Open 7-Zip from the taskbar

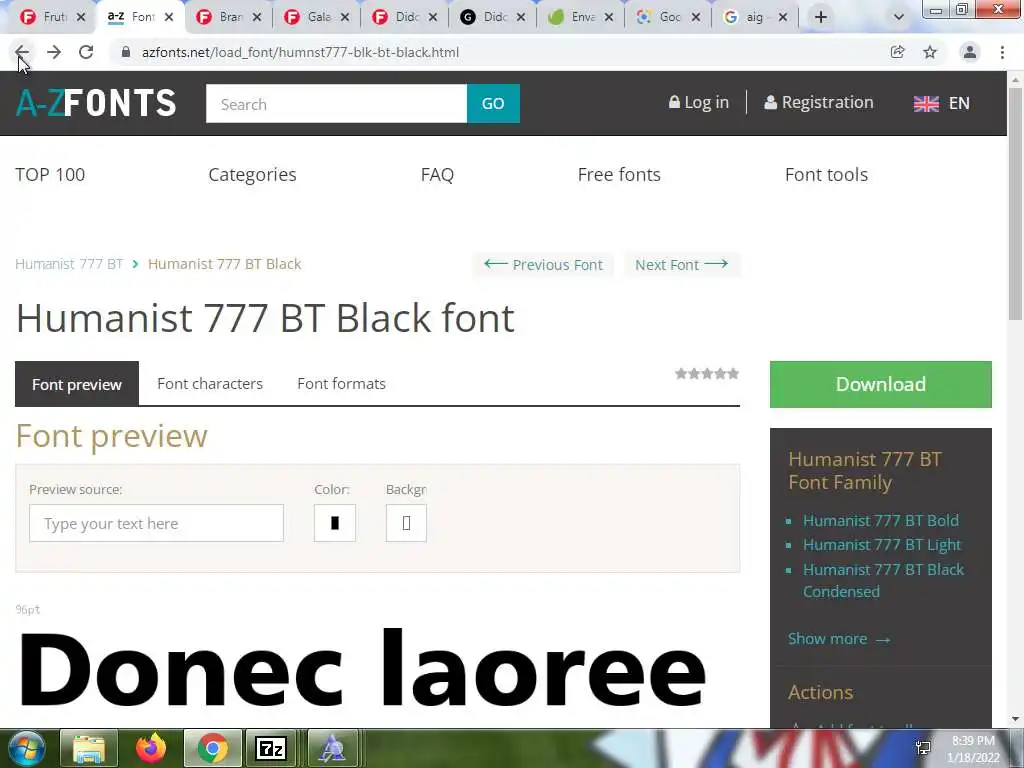[272, 748]
